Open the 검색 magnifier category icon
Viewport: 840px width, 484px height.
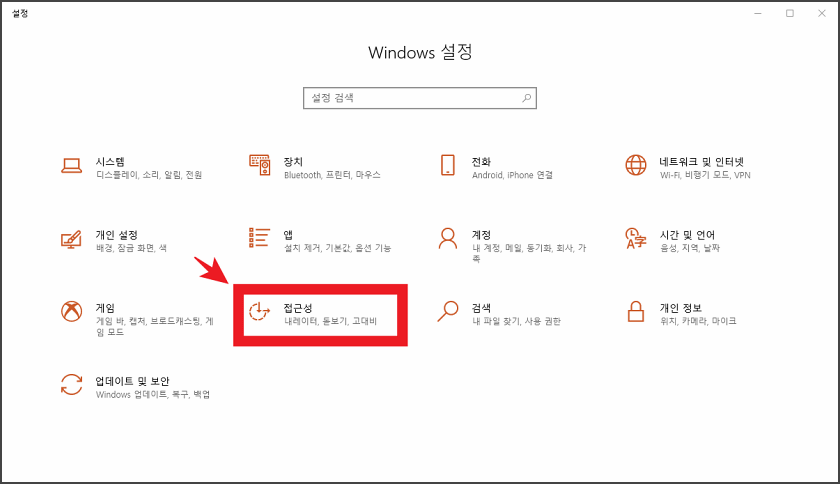(x=448, y=311)
